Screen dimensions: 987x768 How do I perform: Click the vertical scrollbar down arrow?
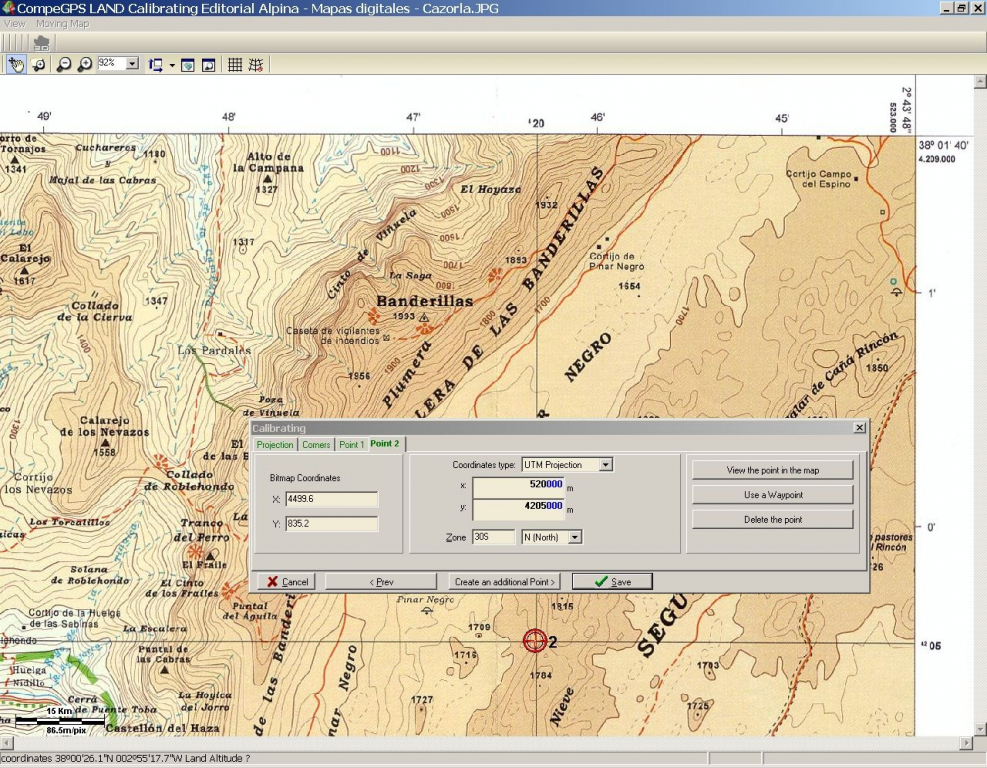pyautogui.click(x=980, y=730)
